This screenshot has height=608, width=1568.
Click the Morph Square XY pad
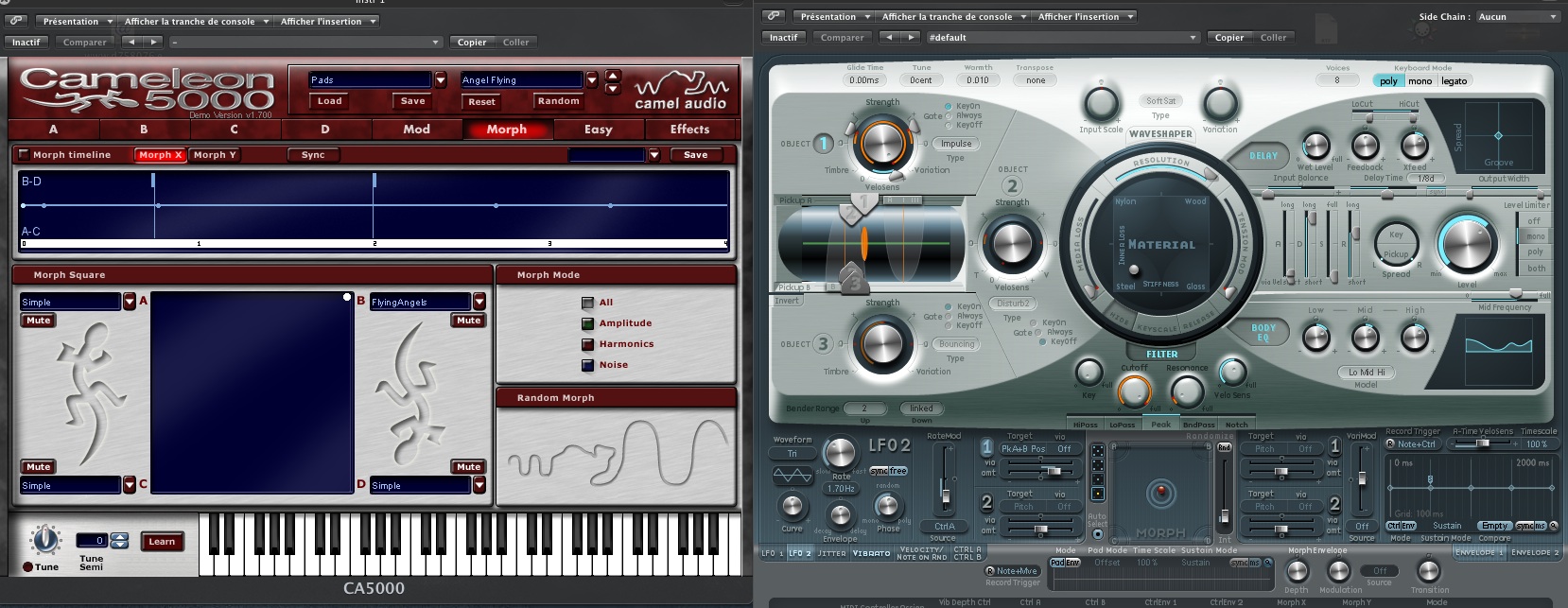(252, 393)
